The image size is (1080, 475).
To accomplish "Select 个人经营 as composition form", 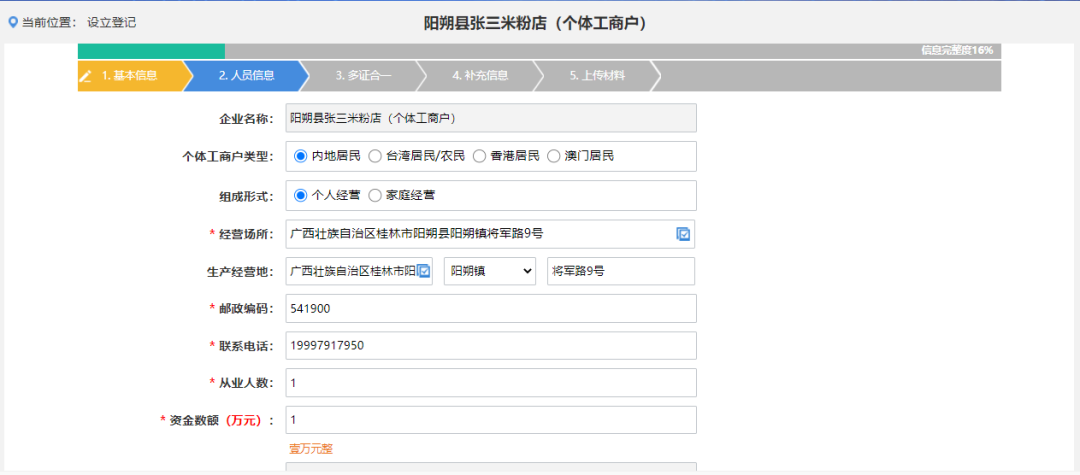I will tap(300, 195).
